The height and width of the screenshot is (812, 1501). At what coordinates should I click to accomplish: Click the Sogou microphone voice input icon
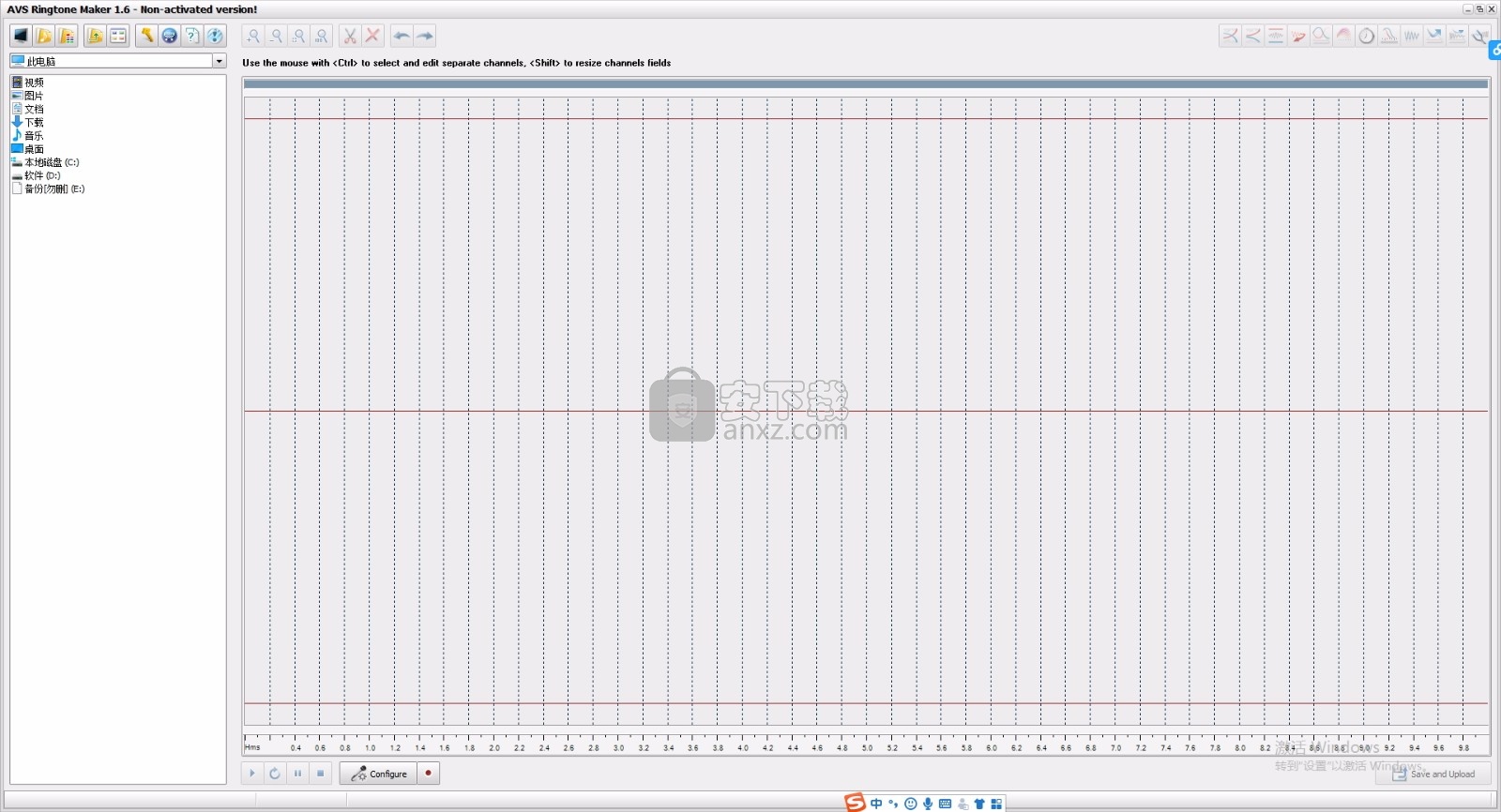point(928,804)
